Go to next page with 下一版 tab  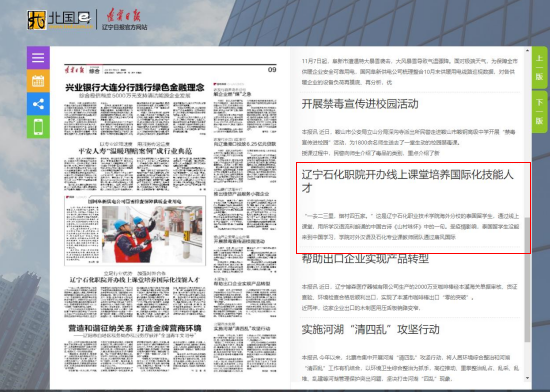click(539, 111)
